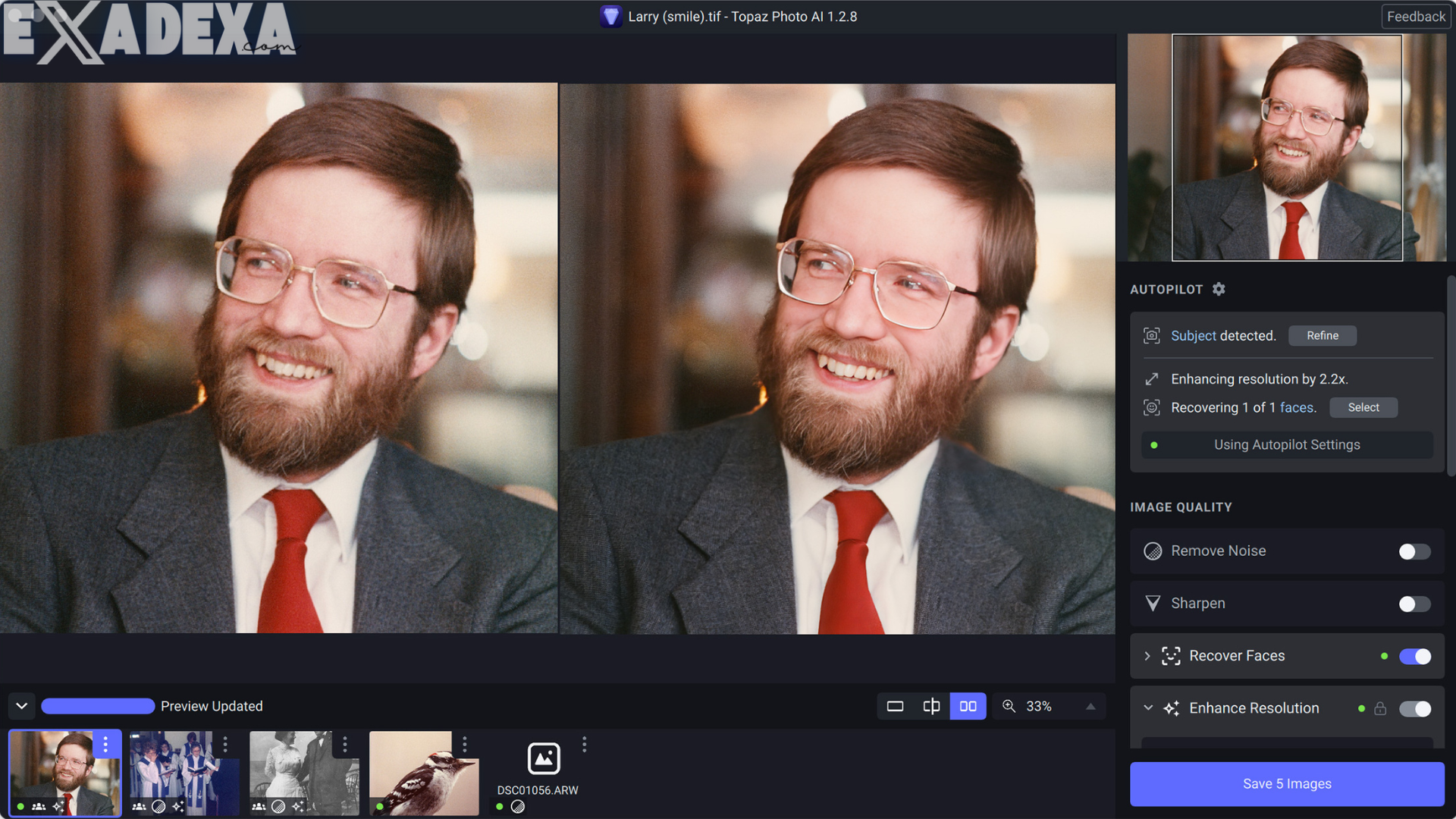Open three-dot menu for DSC01056.ARW
The height and width of the screenshot is (819, 1456).
(x=584, y=745)
